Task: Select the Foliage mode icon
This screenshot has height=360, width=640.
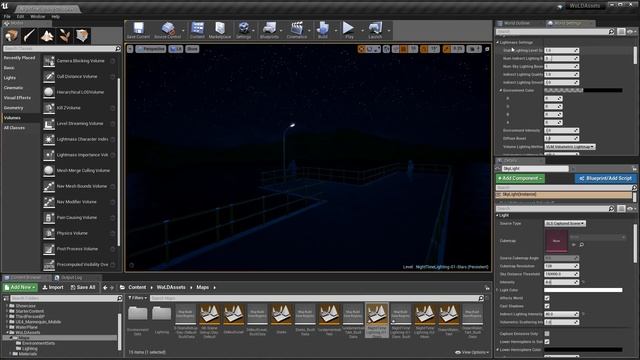Action: (x=64, y=36)
